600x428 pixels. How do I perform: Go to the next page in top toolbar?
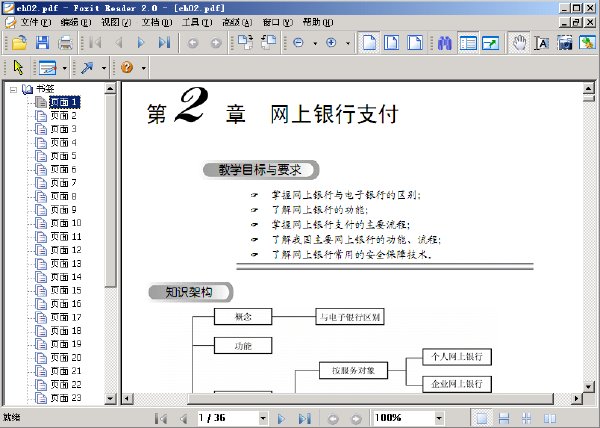[x=141, y=42]
